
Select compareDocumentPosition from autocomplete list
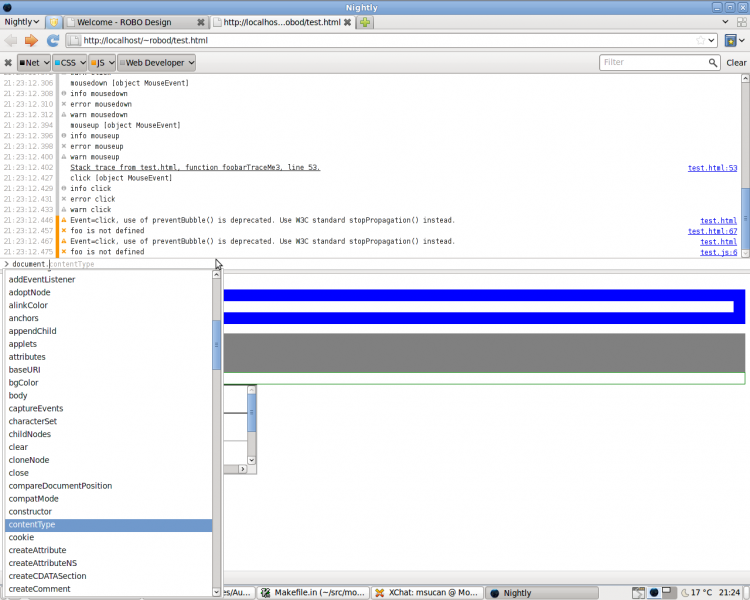(109, 486)
